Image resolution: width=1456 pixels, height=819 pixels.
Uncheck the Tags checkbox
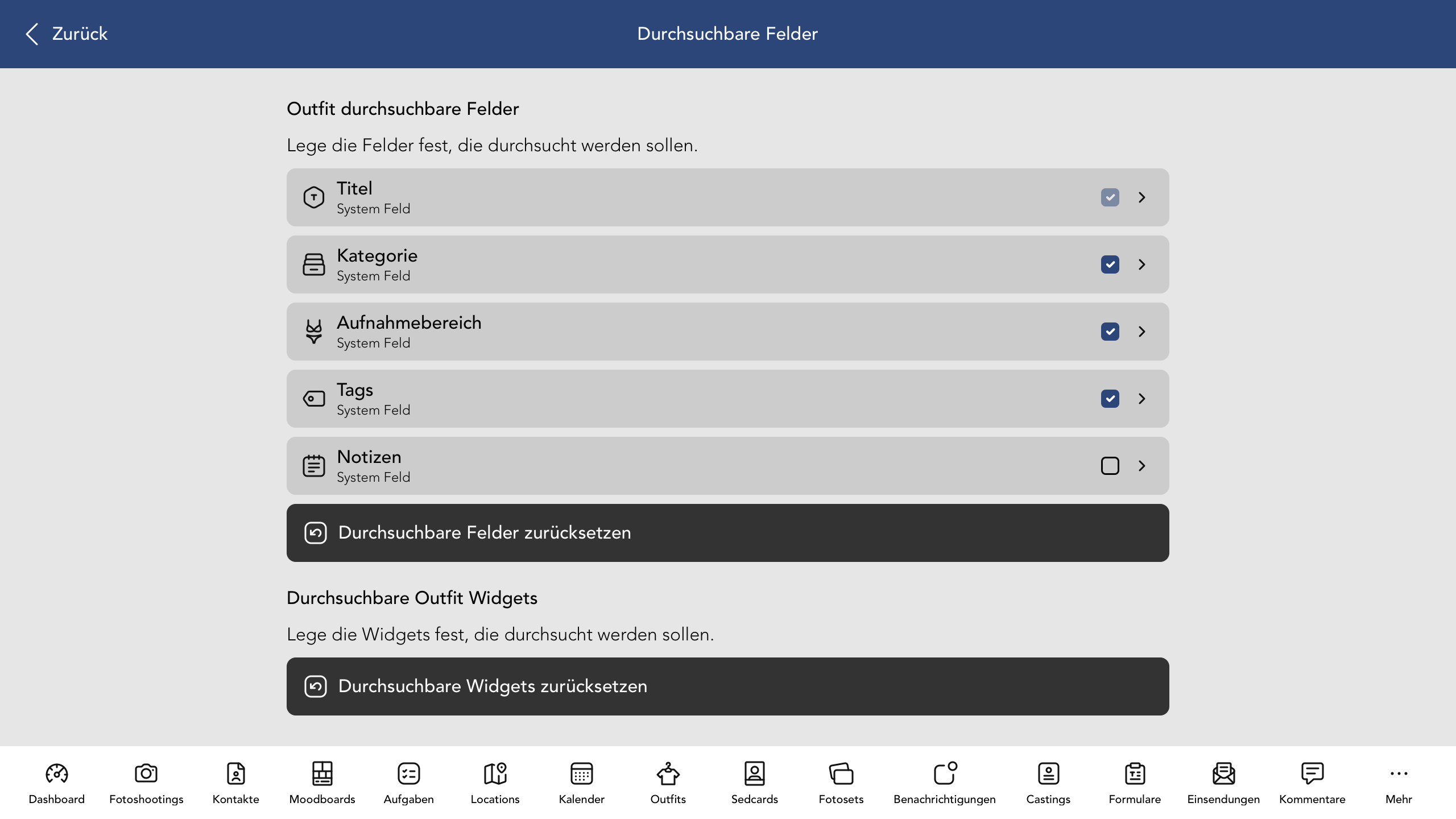tap(1110, 399)
